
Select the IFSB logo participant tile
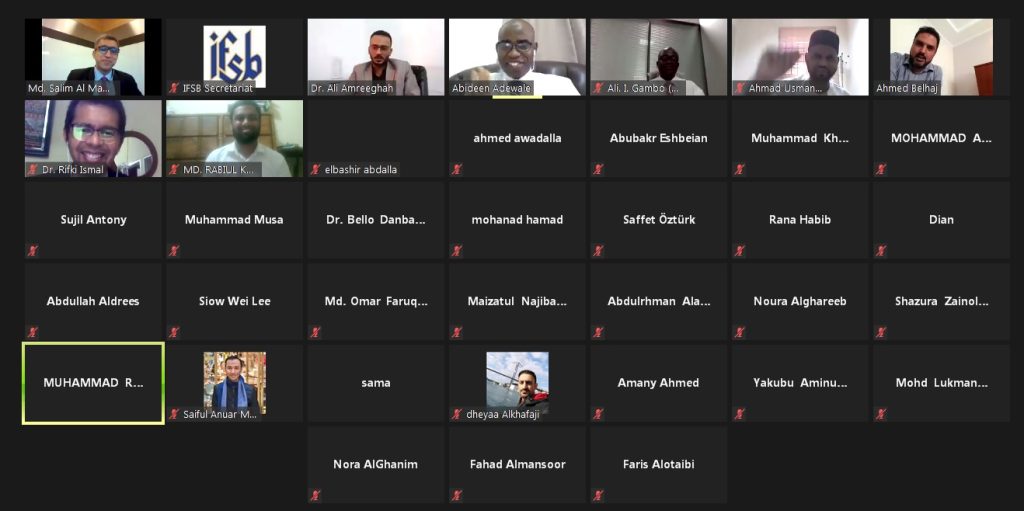pos(234,57)
